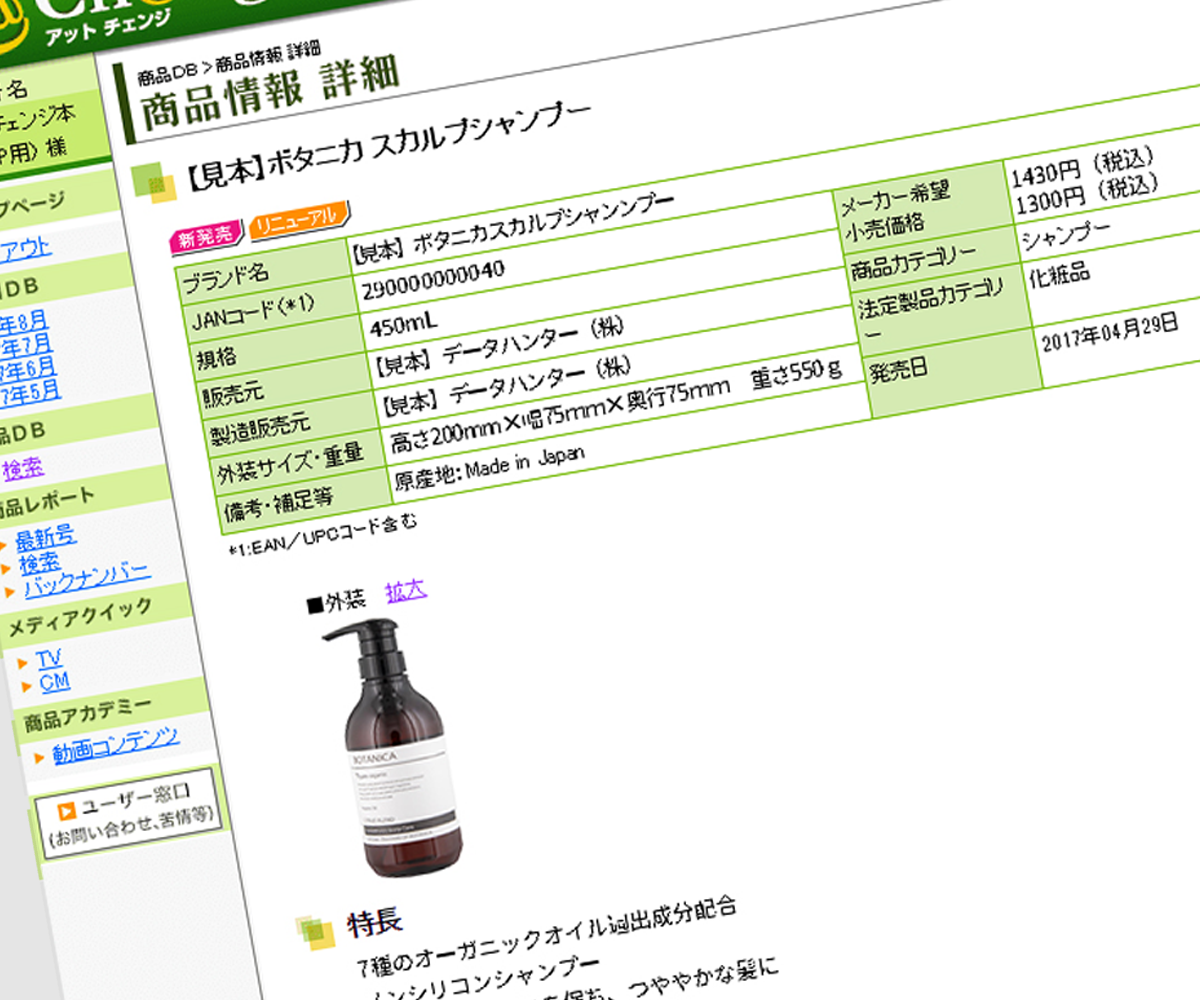This screenshot has height=1000, width=1200.
Task: Click the 新発売 pink badge
Action: click(206, 237)
